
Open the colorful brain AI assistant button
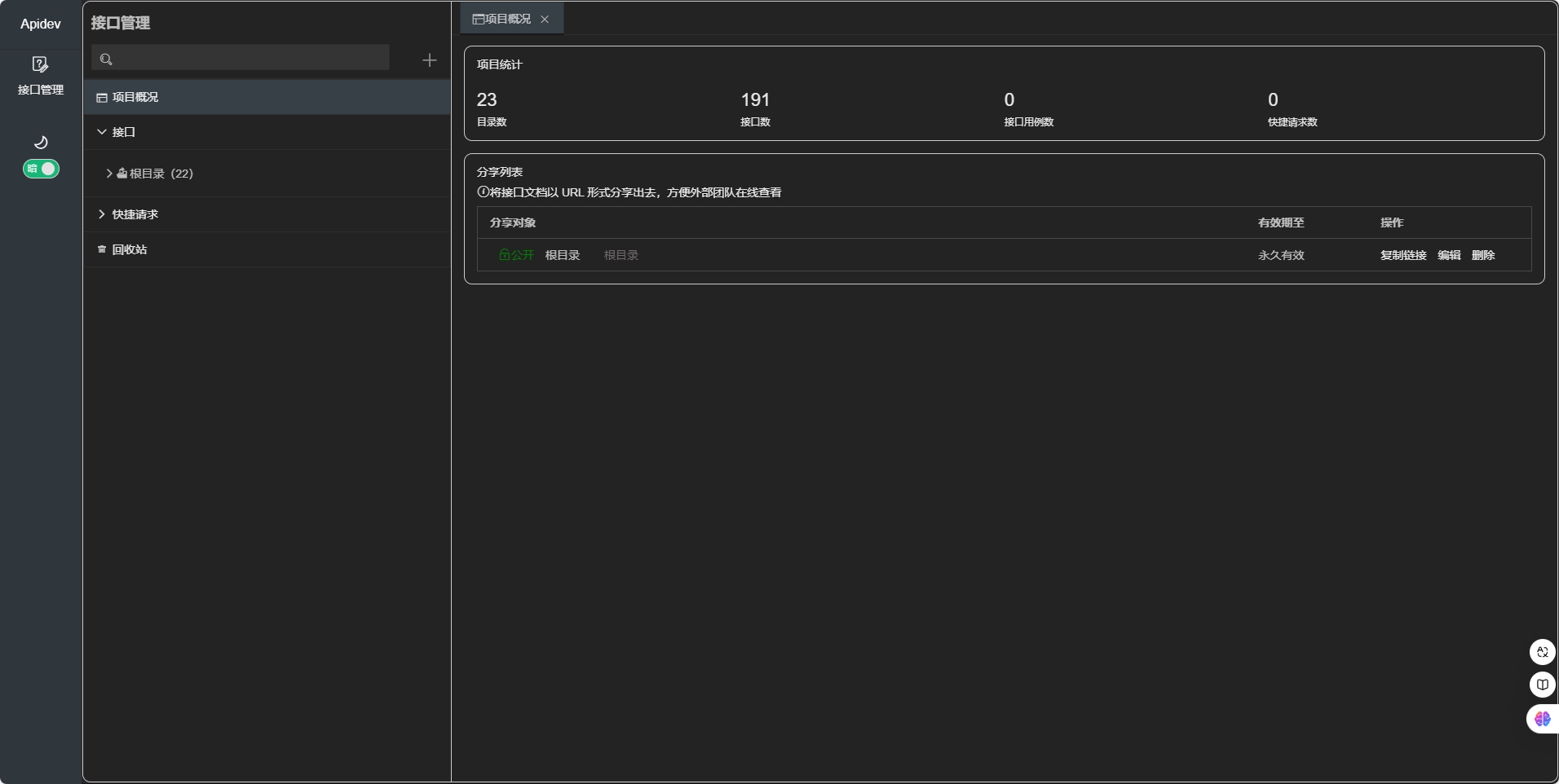1542,719
